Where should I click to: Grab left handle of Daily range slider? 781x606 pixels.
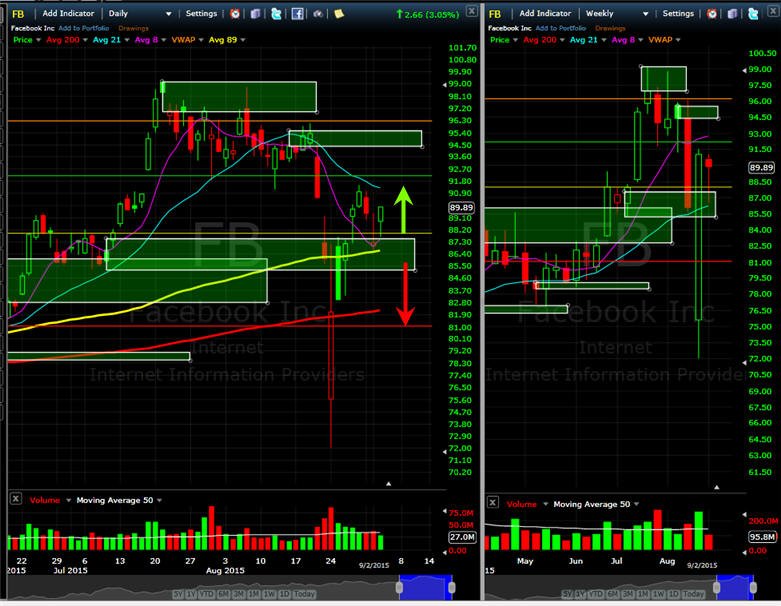[399, 588]
